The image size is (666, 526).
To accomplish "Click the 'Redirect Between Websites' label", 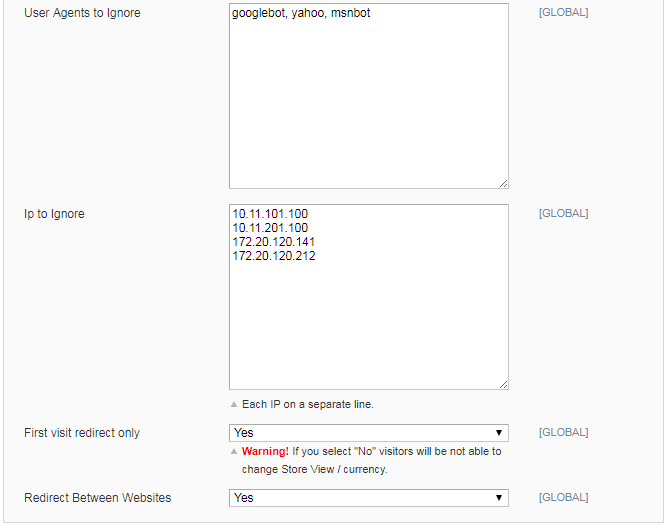I will pos(97,497).
